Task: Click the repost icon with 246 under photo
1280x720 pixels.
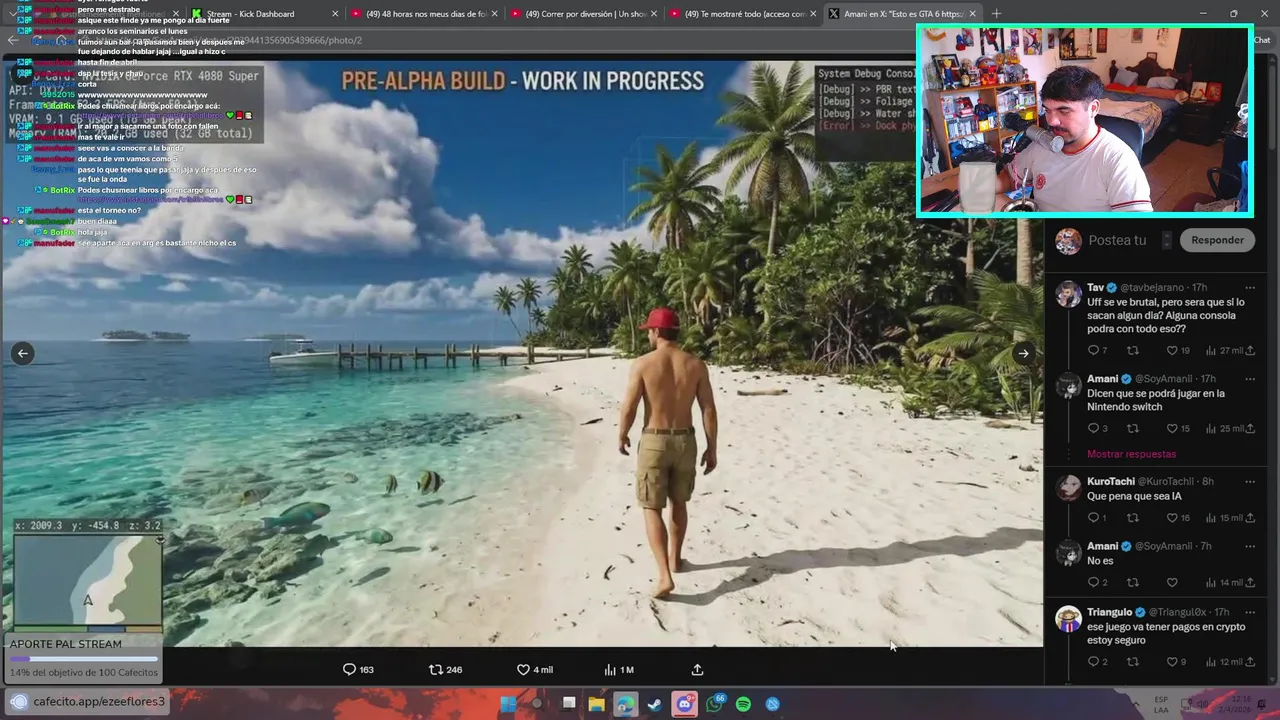Action: pyautogui.click(x=445, y=670)
